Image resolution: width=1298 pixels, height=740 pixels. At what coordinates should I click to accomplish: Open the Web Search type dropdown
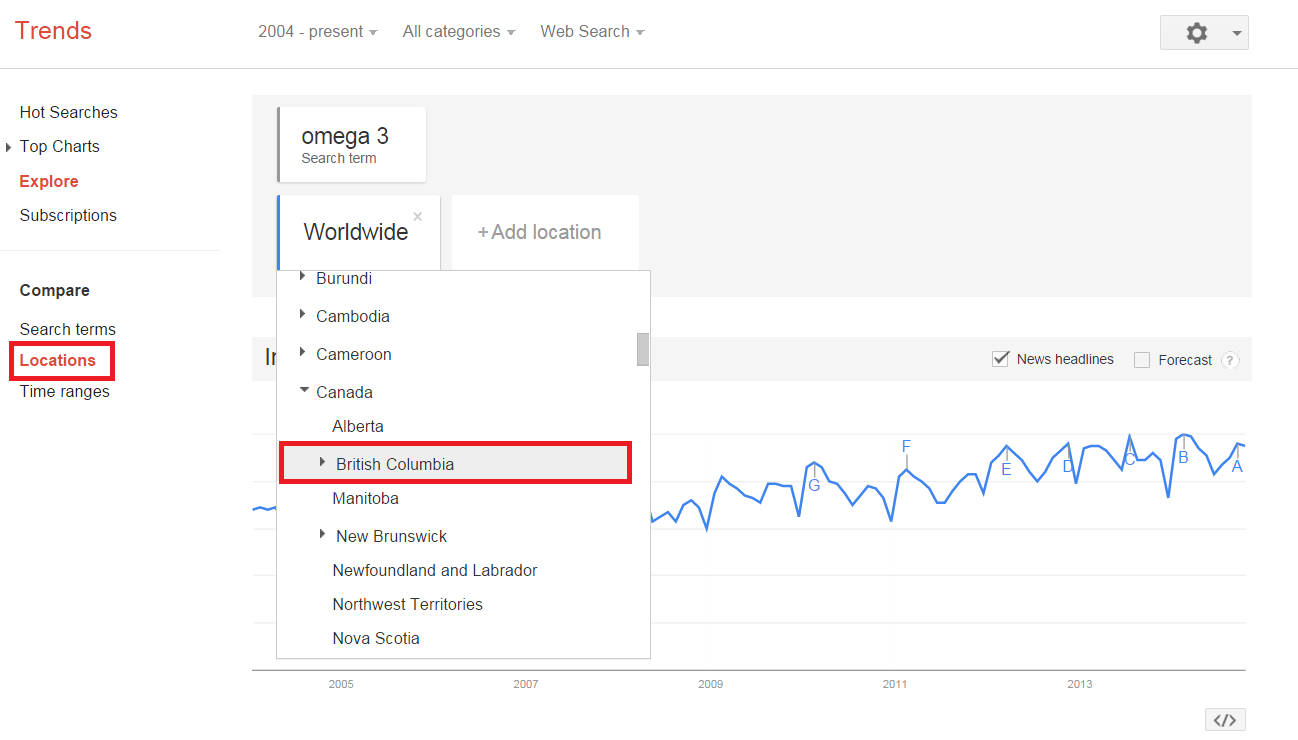(592, 32)
